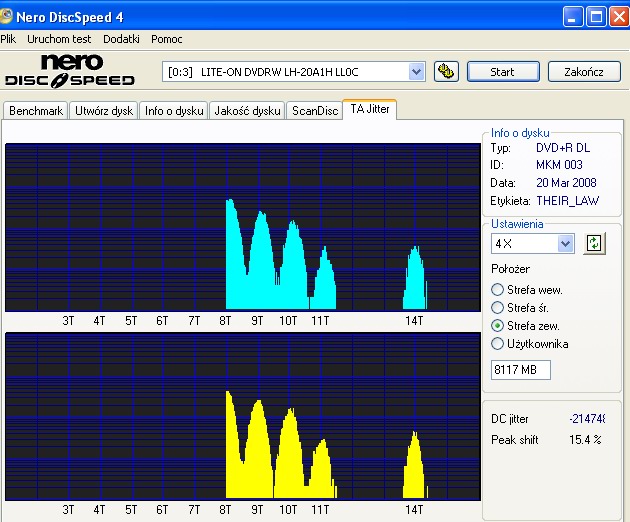Select the Strefa zew. radio button

click(497, 325)
